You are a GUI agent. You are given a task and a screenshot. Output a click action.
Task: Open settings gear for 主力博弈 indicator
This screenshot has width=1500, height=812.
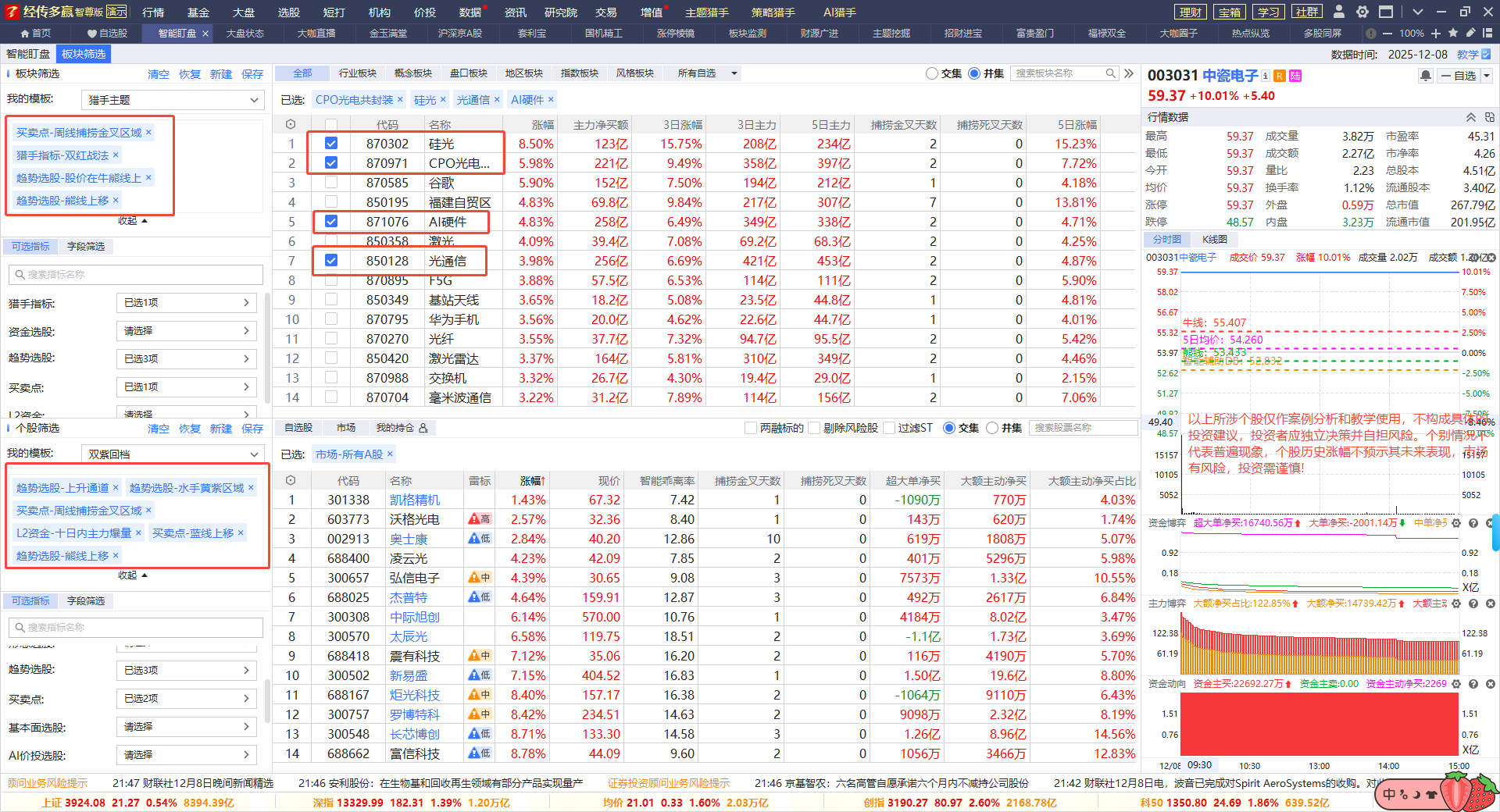pos(1456,604)
